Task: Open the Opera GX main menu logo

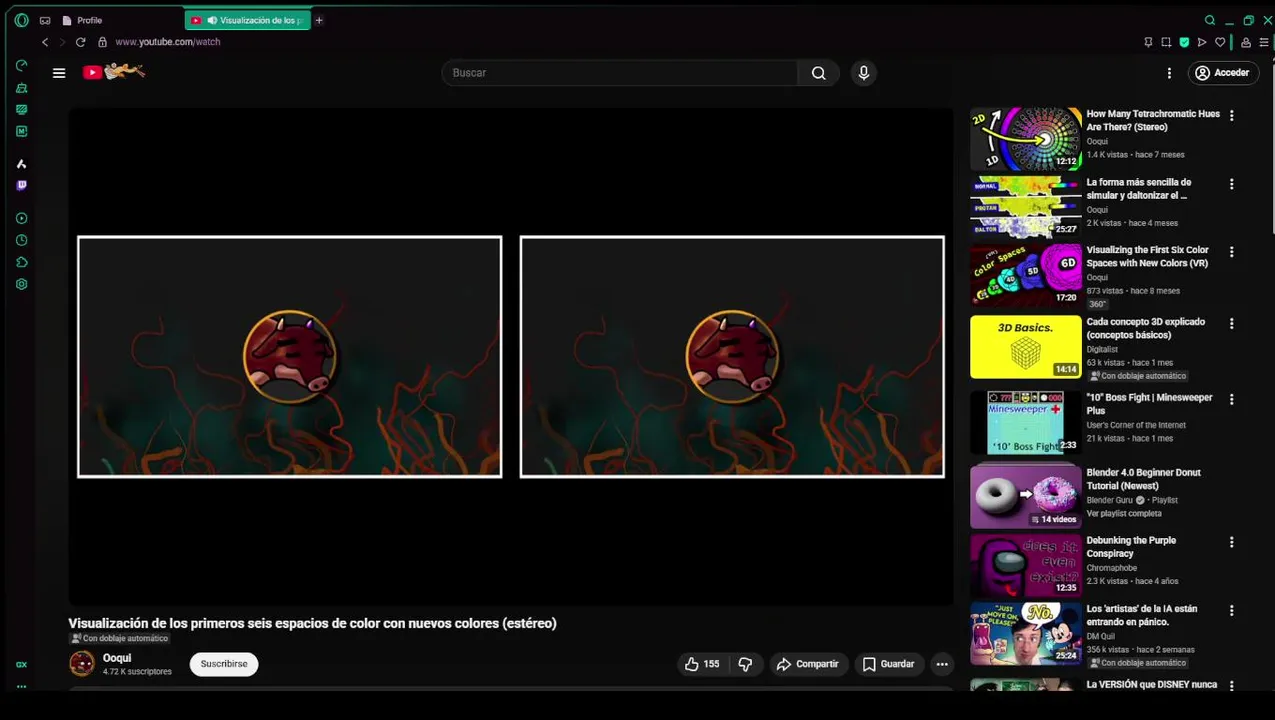Action: [x=21, y=20]
